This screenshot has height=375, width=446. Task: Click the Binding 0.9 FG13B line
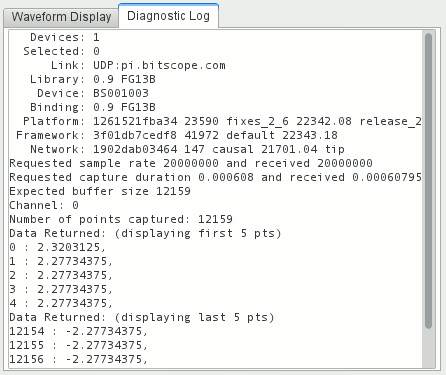coord(93,107)
